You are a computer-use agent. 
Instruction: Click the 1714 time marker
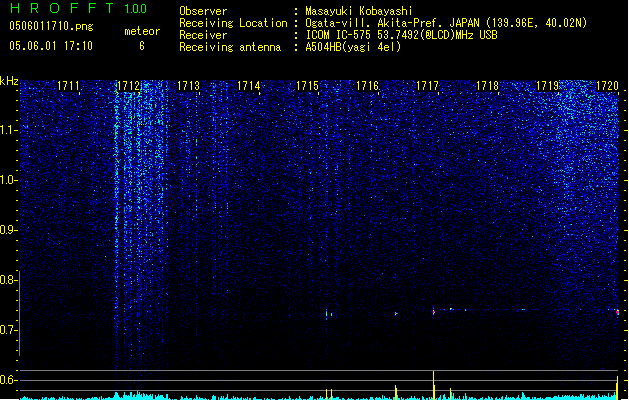248,86
